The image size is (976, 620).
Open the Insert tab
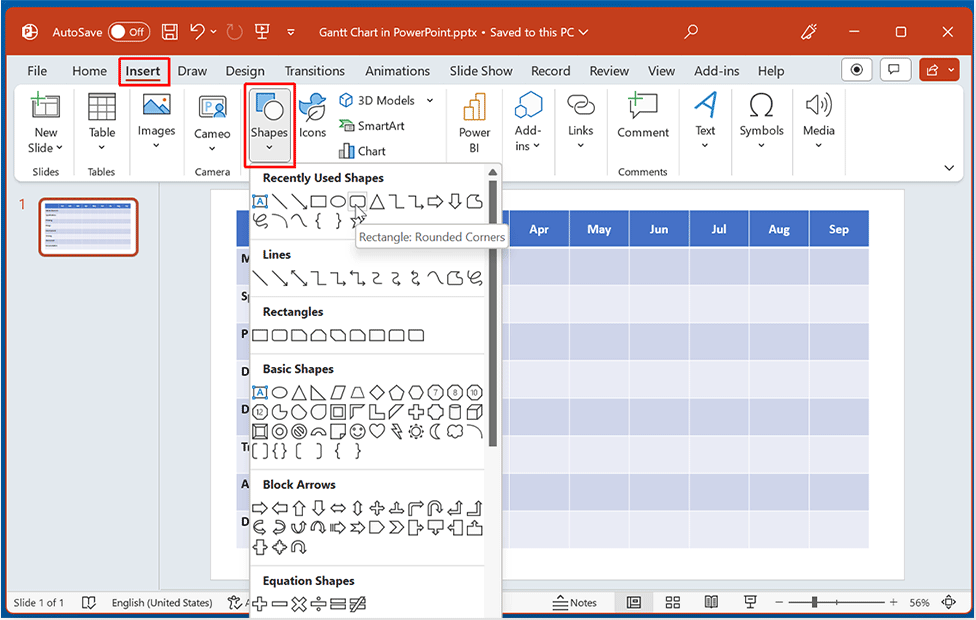tap(143, 71)
